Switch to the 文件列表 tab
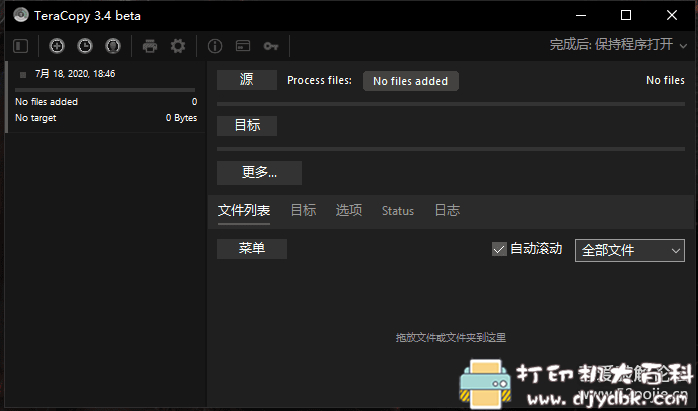698x411 pixels. tap(243, 210)
